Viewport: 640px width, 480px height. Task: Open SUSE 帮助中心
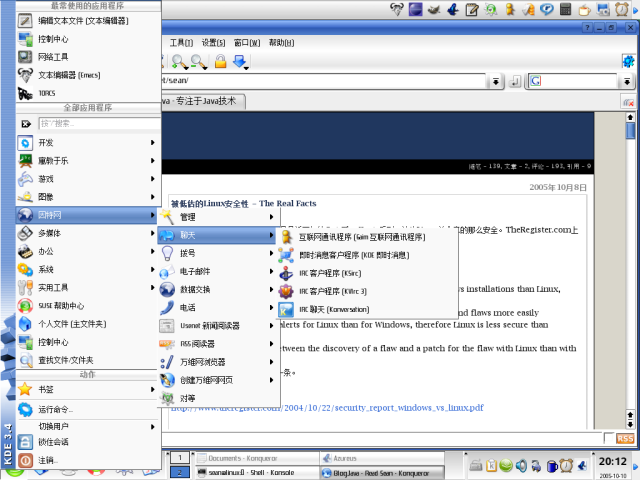pyautogui.click(x=88, y=305)
